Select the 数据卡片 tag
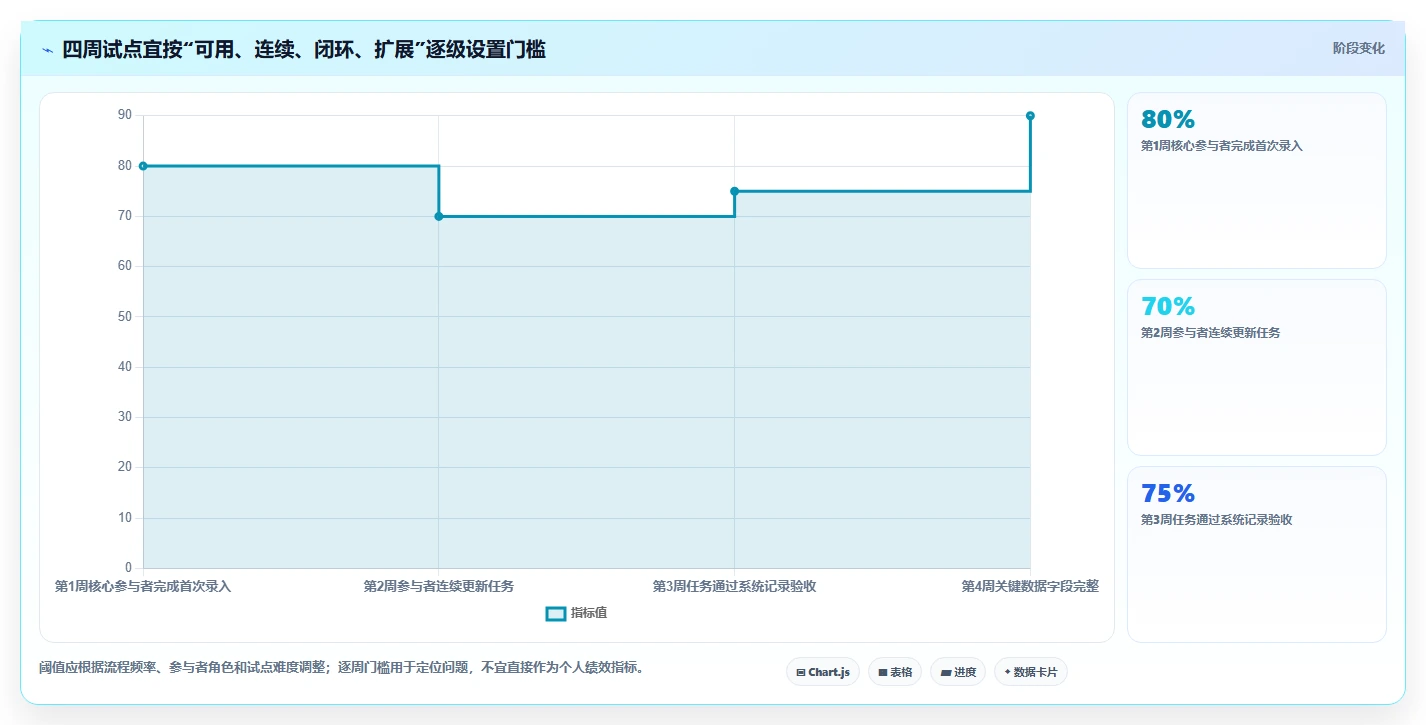This screenshot has height=725, width=1426. coord(1031,672)
